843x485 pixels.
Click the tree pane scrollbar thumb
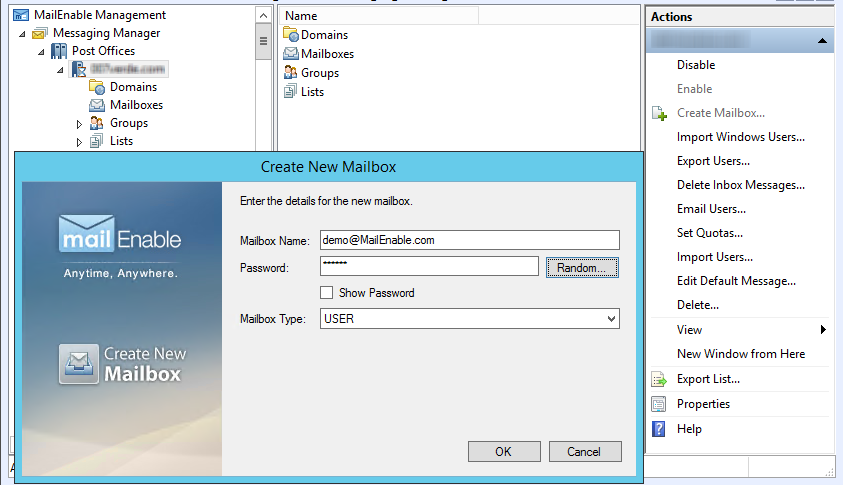point(263,41)
